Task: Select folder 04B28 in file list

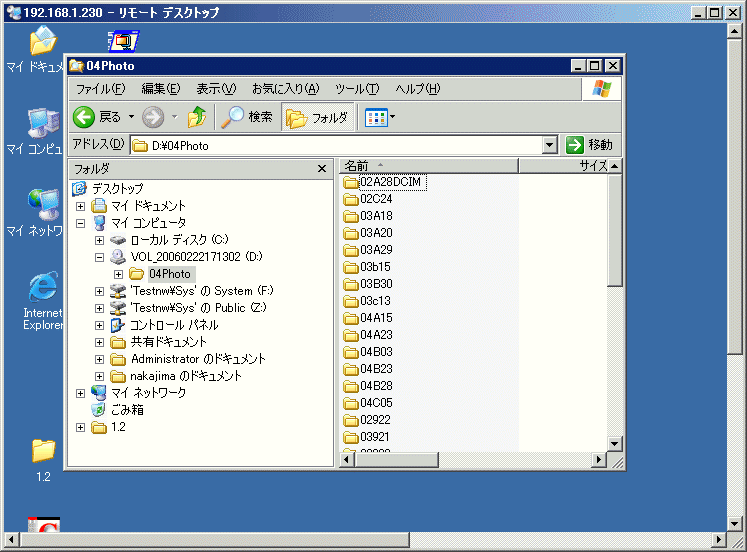Action: point(376,386)
